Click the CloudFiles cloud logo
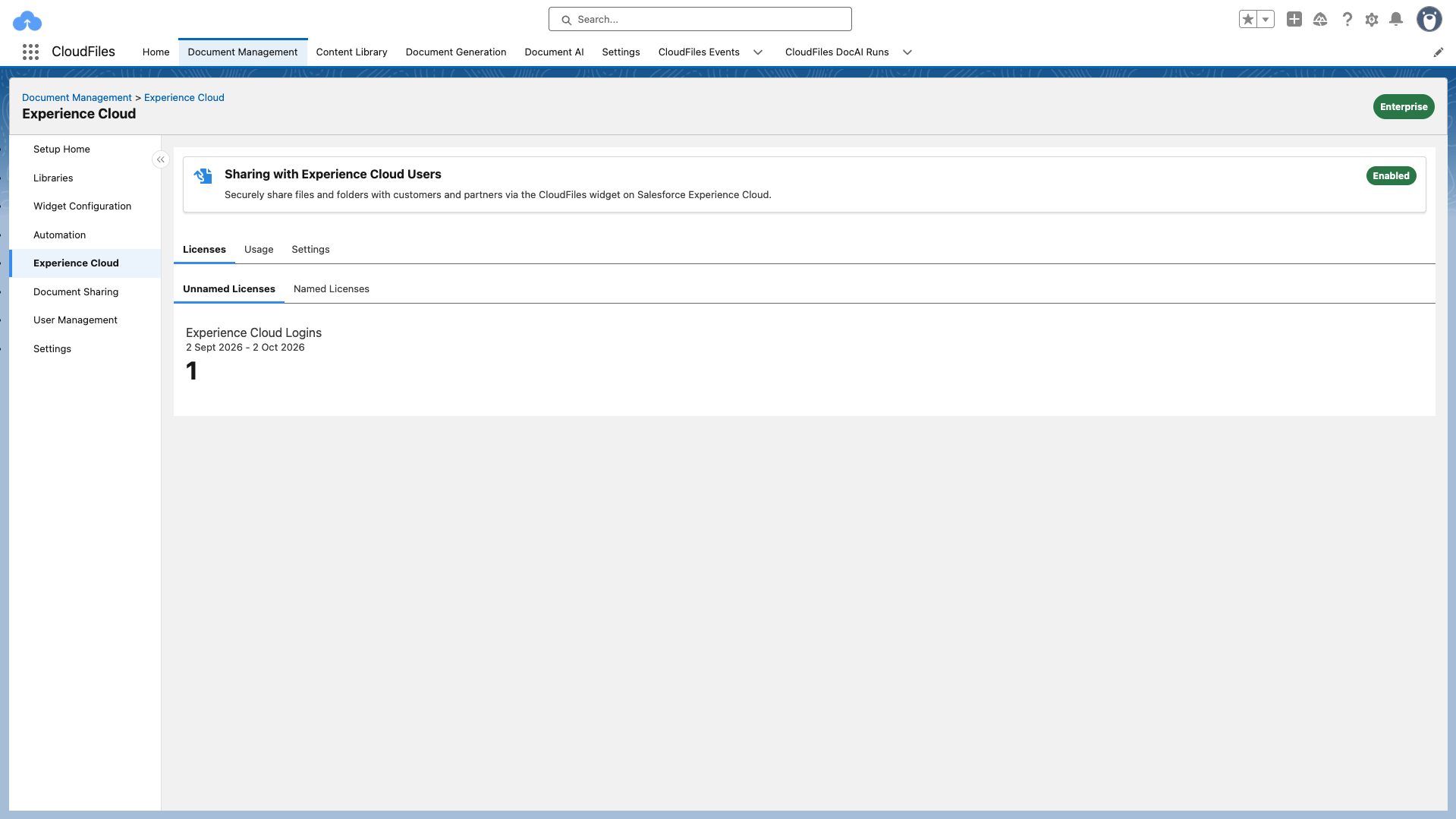Image resolution: width=1456 pixels, height=819 pixels. tap(27, 20)
